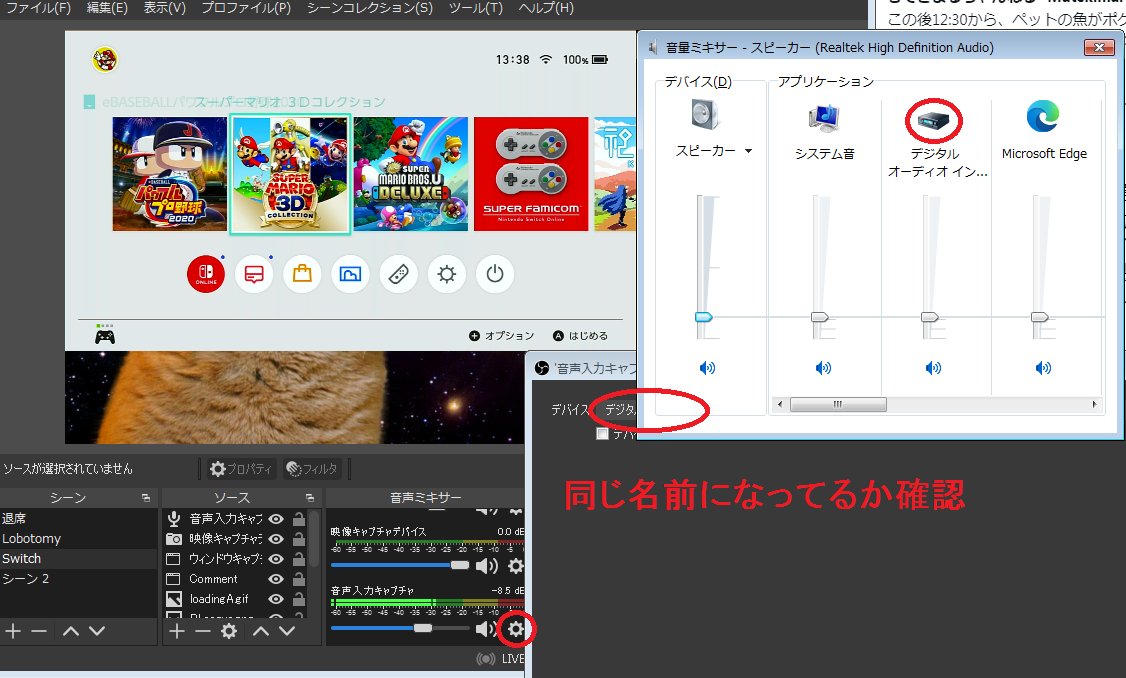Select the 退席 scene
This screenshot has height=678, width=1126.
point(78,518)
